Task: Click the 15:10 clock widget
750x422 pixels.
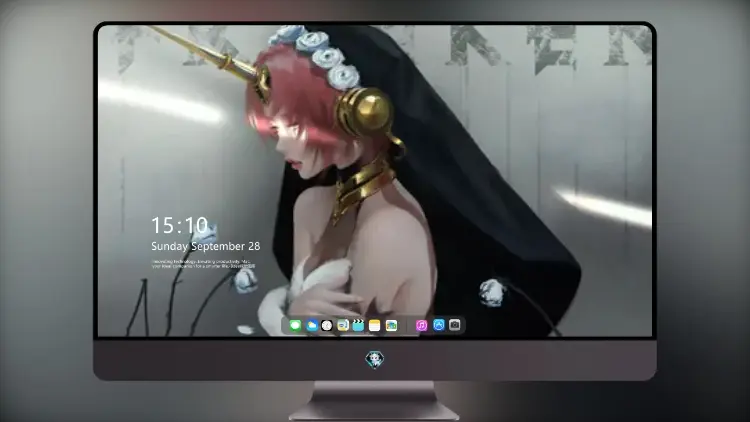Action: (179, 225)
